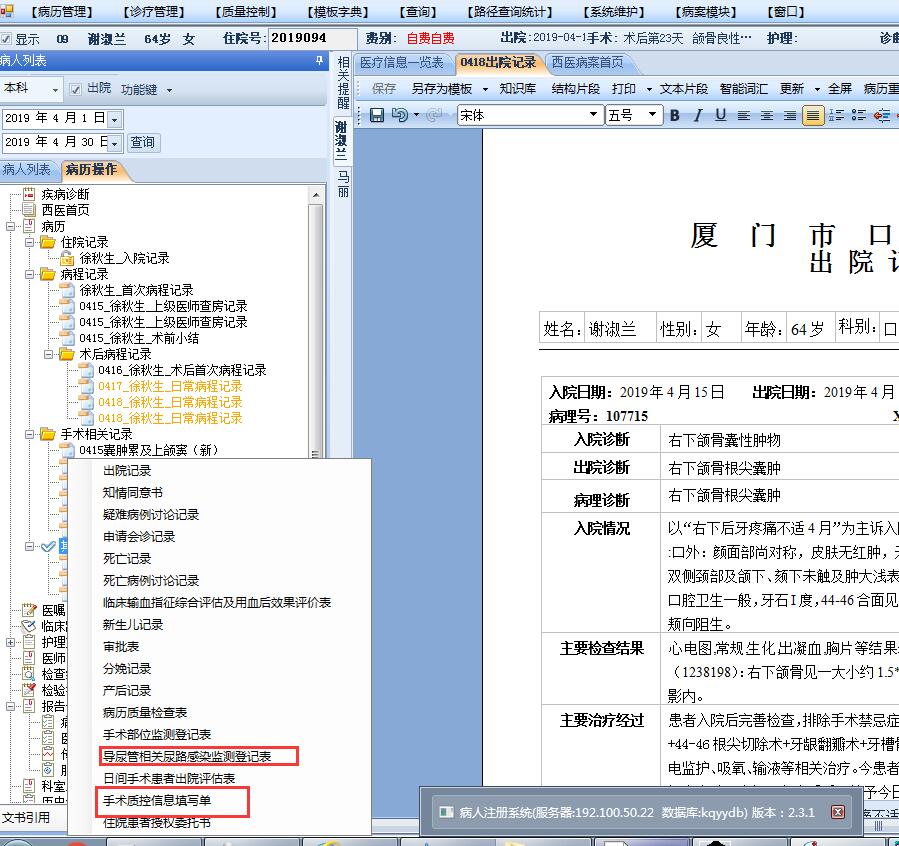Click the 病程记录 folder icon

click(48, 274)
